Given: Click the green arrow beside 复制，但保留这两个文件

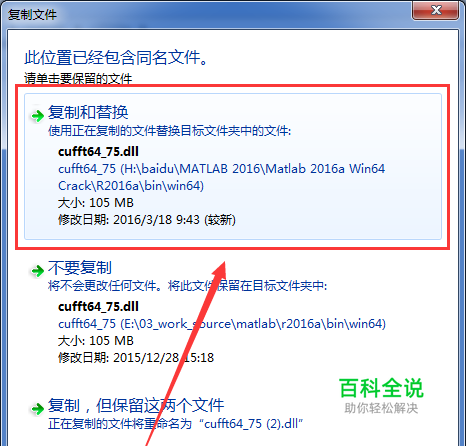Looking at the screenshot, I should [37, 409].
